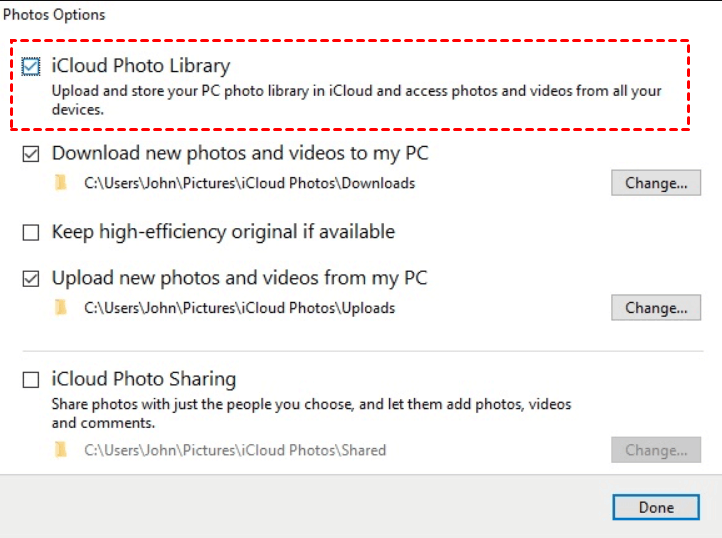Image resolution: width=722 pixels, height=538 pixels.
Task: Click folder icon beside Uploads path
Action: (x=62, y=308)
